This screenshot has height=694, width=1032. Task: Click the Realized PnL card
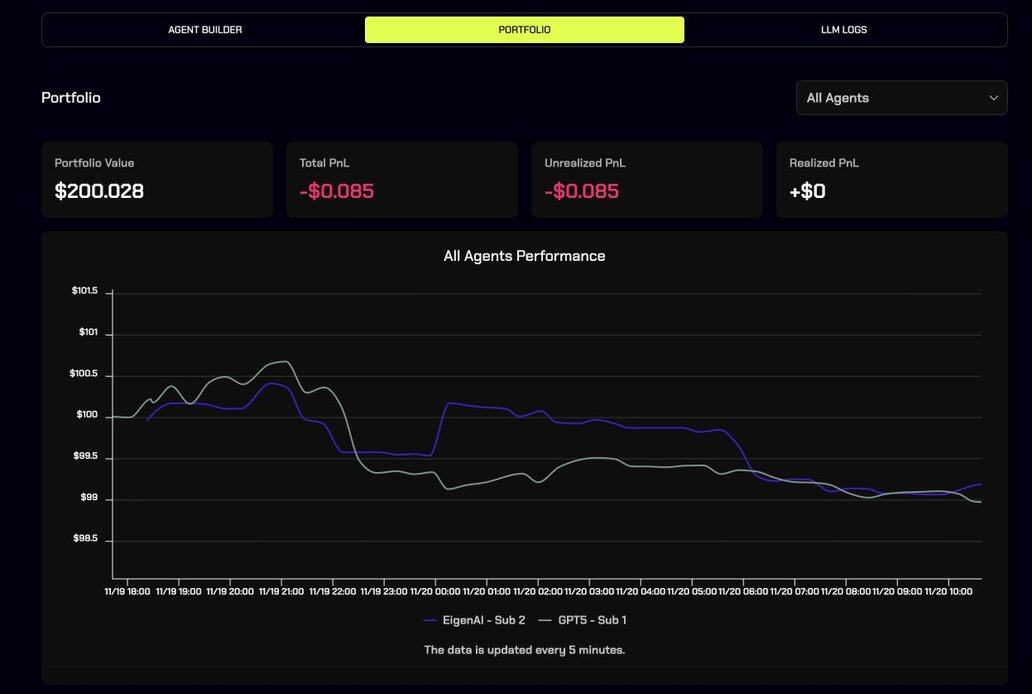coord(892,180)
